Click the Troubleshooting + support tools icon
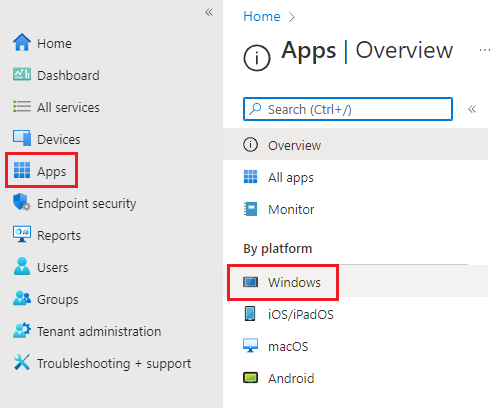The height and width of the screenshot is (408, 501). pyautogui.click(x=22, y=362)
